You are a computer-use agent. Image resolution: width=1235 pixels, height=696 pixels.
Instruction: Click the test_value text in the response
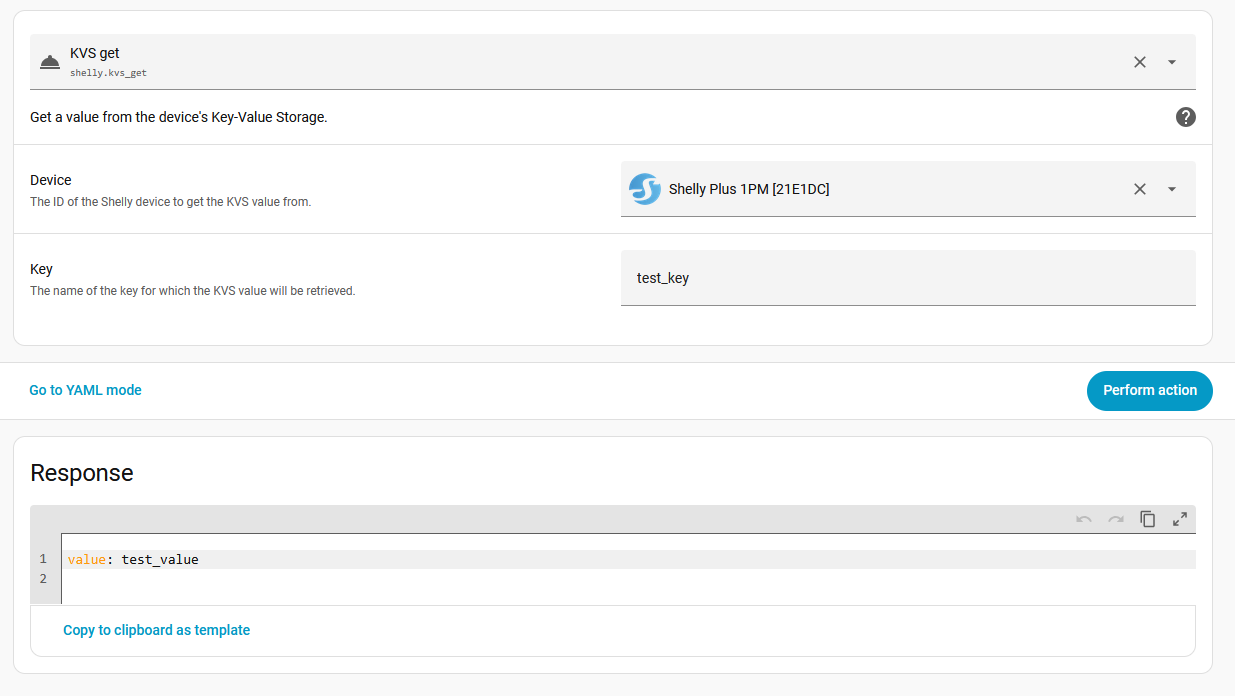(160, 559)
